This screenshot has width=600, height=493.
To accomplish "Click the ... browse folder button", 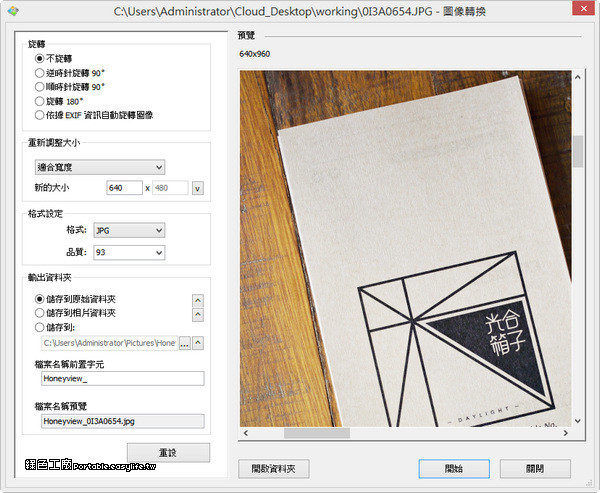I will [184, 343].
